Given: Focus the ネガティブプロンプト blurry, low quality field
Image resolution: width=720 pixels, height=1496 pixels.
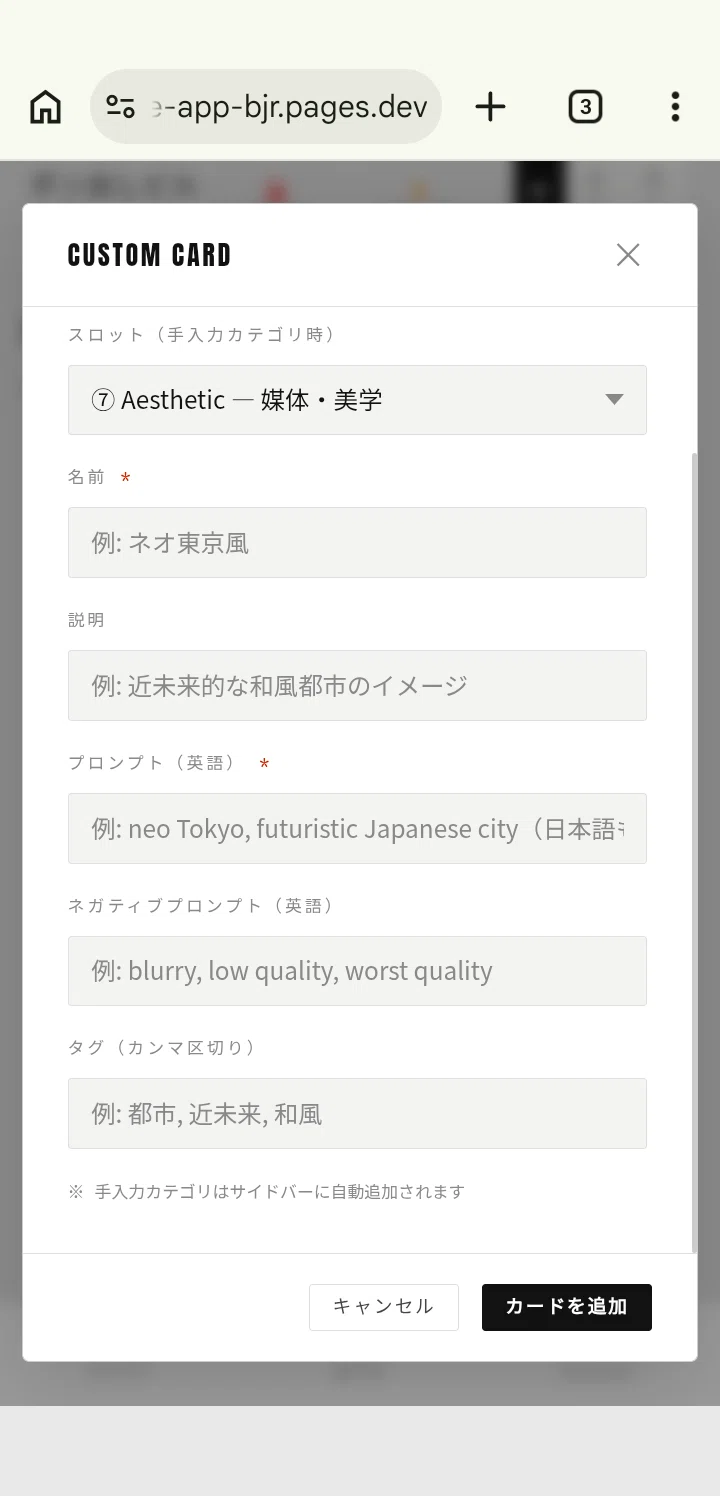Looking at the screenshot, I should pyautogui.click(x=357, y=971).
